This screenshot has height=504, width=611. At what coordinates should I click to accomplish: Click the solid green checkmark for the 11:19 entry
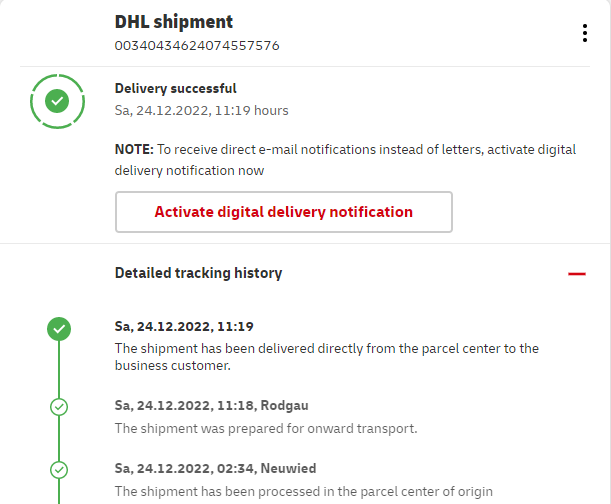pyautogui.click(x=59, y=329)
